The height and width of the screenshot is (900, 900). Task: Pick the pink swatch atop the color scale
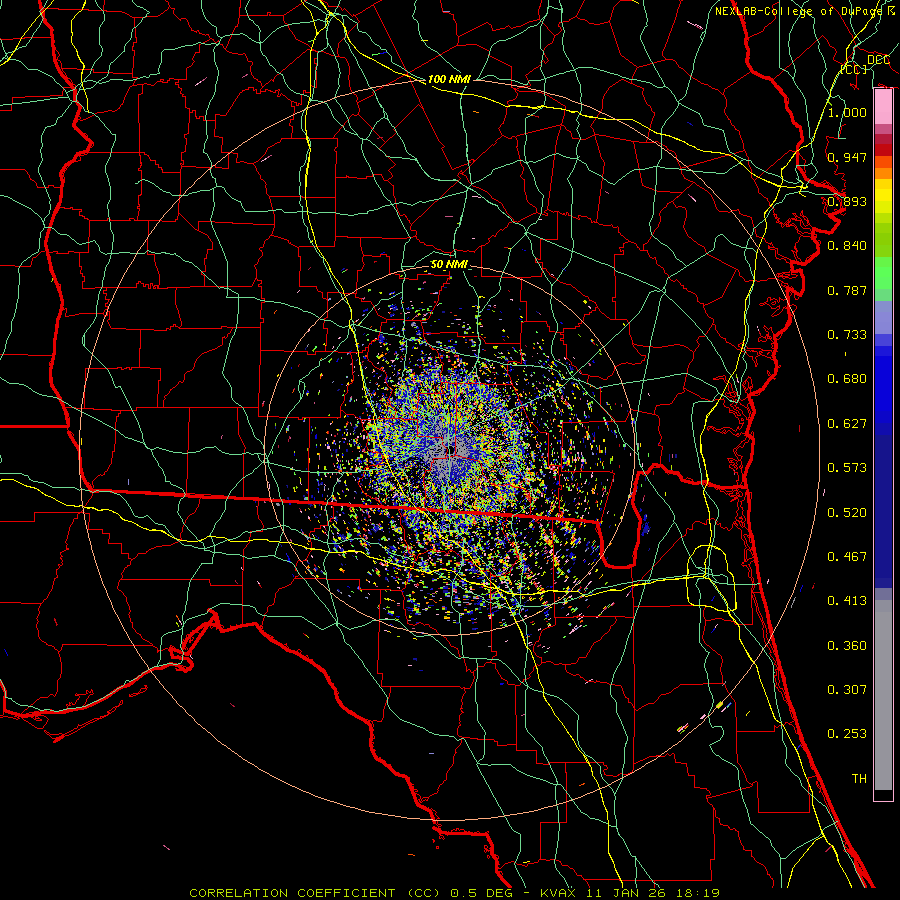pyautogui.click(x=883, y=107)
